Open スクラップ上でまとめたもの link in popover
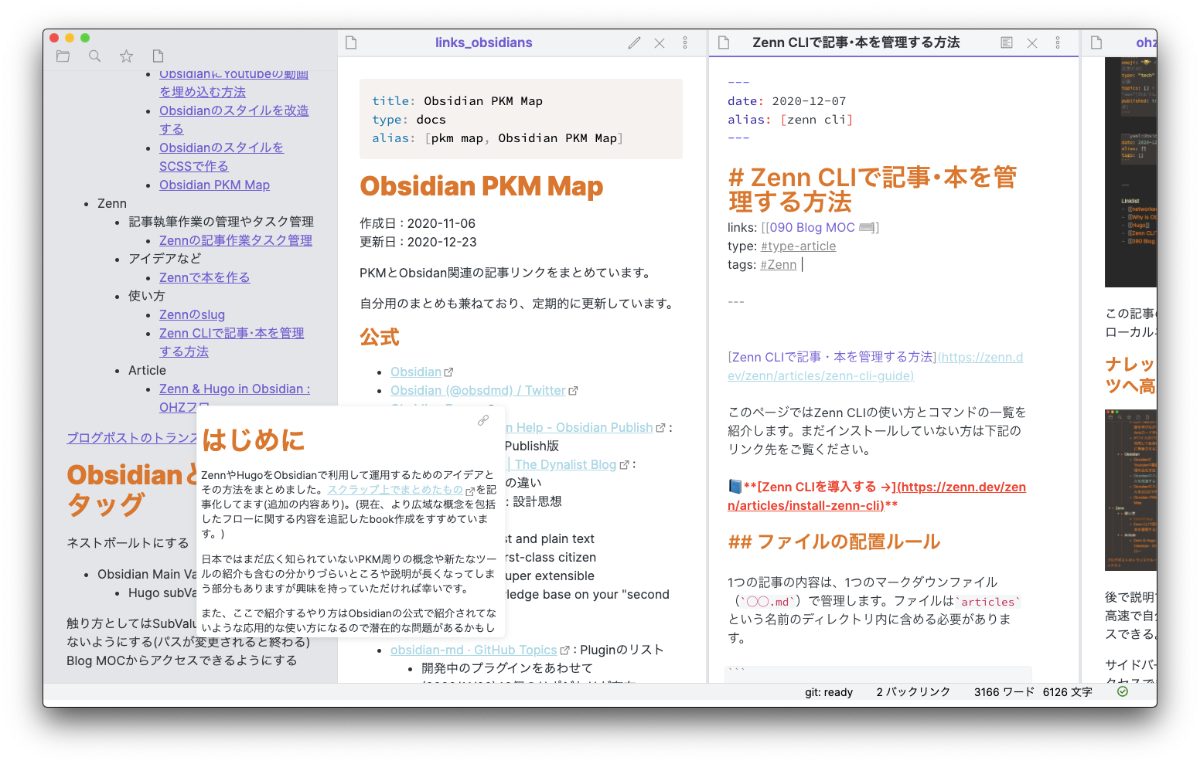The height and width of the screenshot is (764, 1200). [x=395, y=490]
